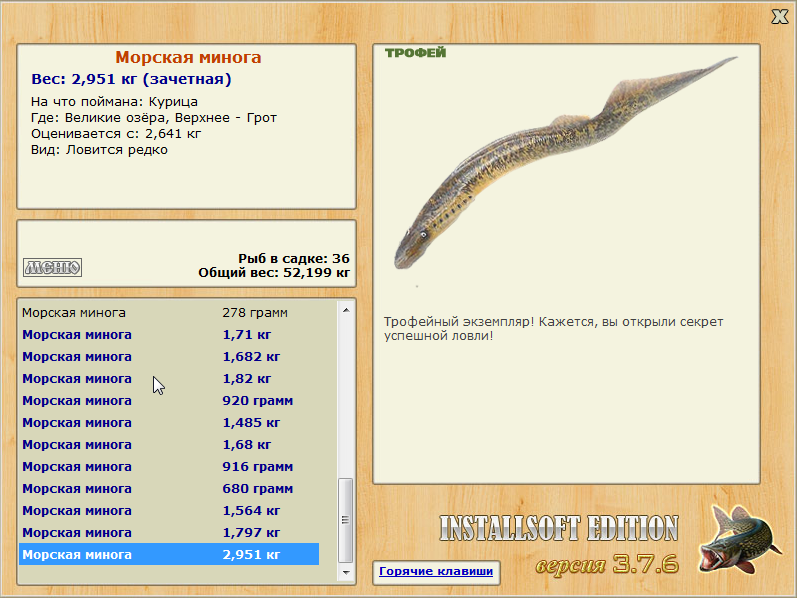Select the Морская минога 1,564 кг entry
The image size is (797, 598).
pyautogui.click(x=169, y=511)
